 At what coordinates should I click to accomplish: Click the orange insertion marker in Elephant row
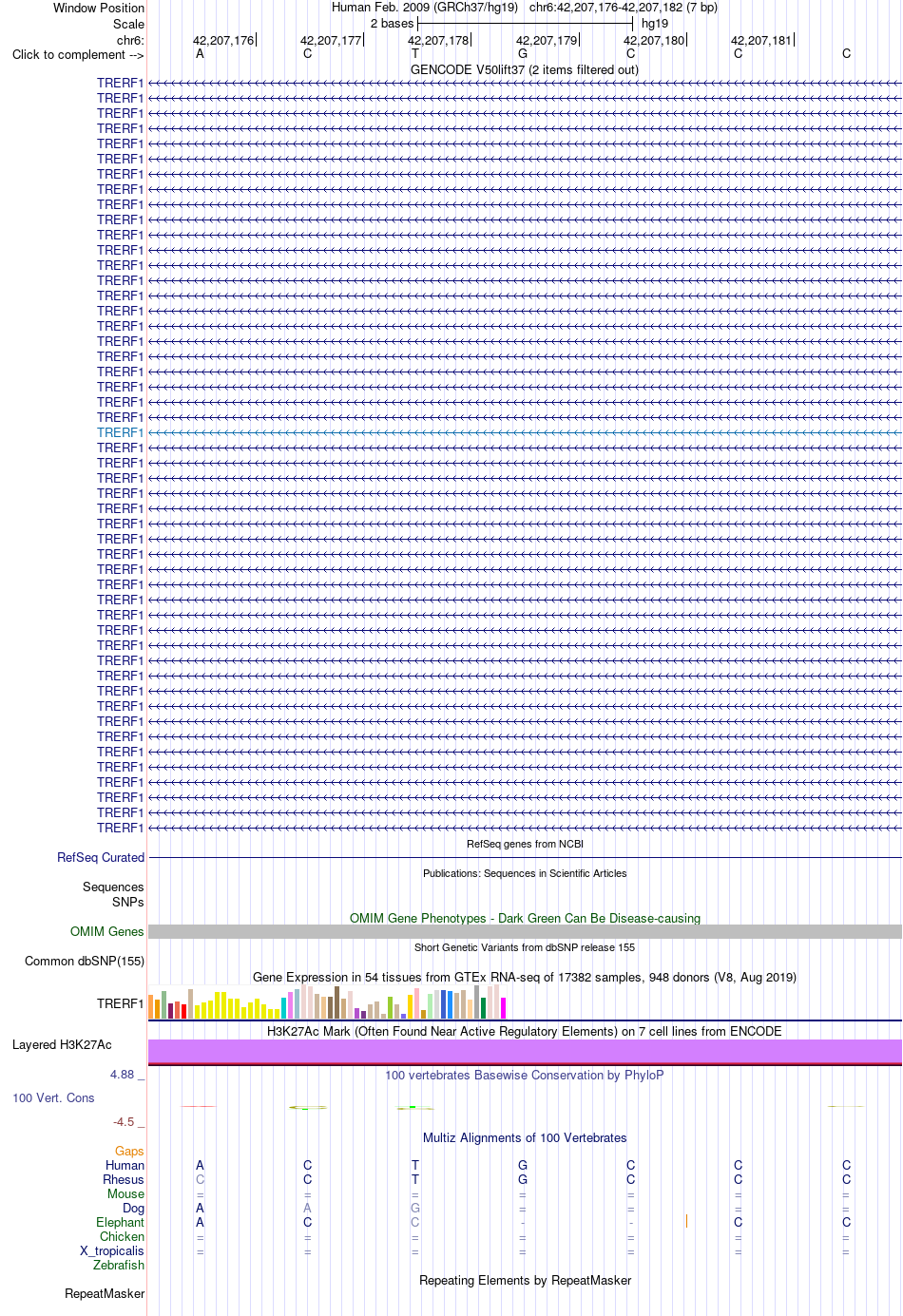(686, 1221)
